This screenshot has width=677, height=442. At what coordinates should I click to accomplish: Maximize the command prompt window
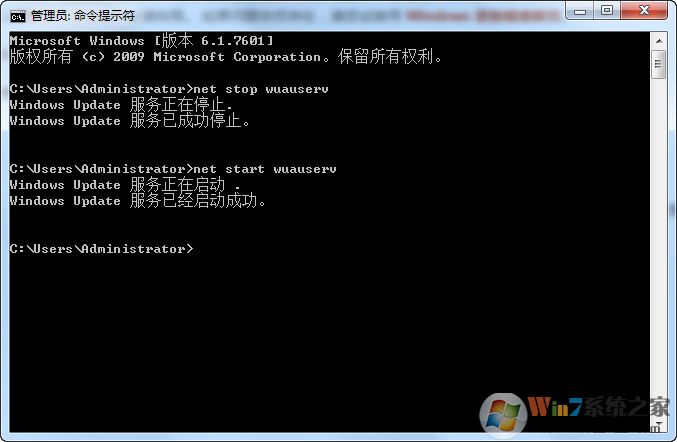click(607, 10)
